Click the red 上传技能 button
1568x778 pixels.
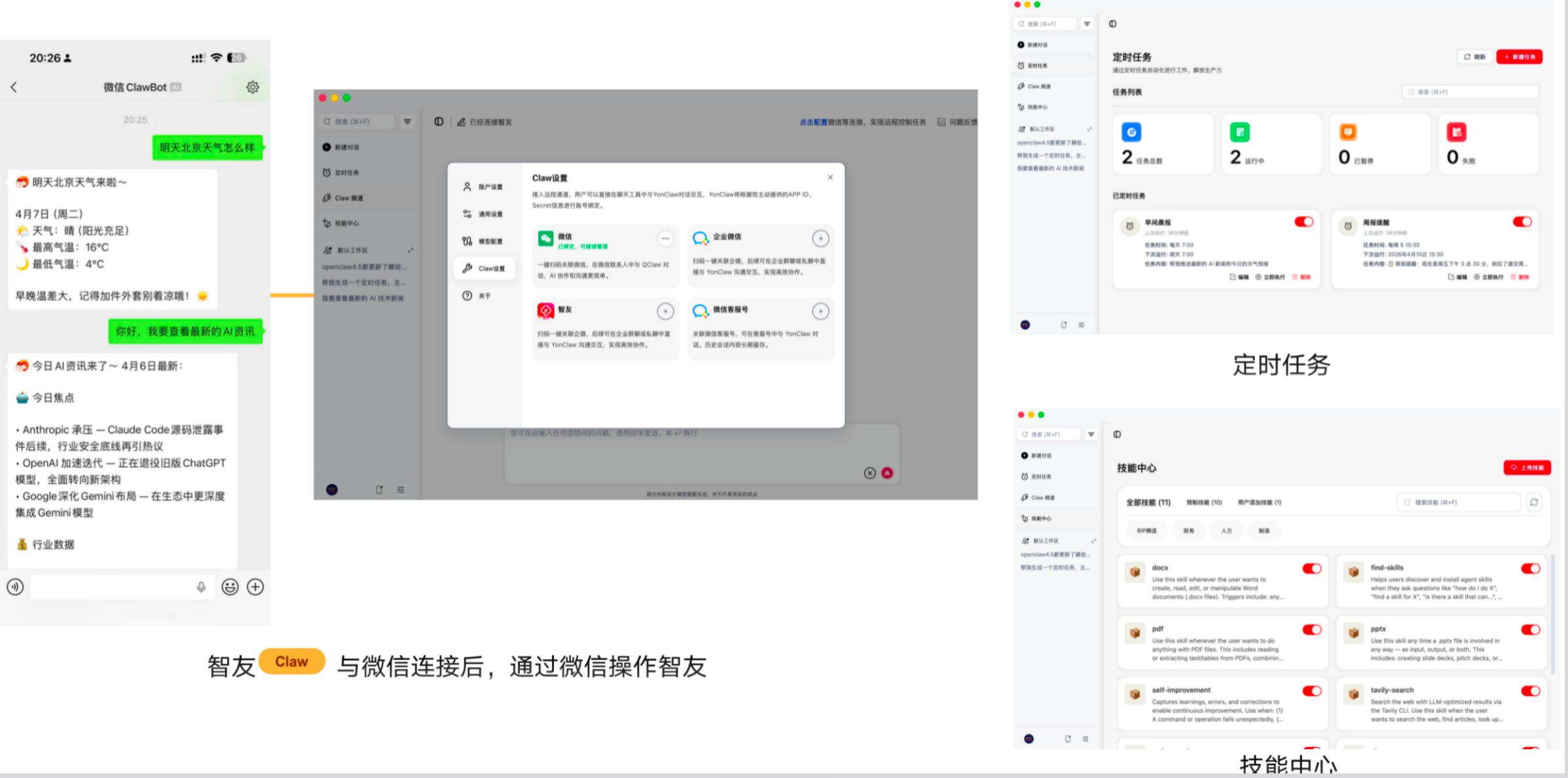tap(1527, 468)
